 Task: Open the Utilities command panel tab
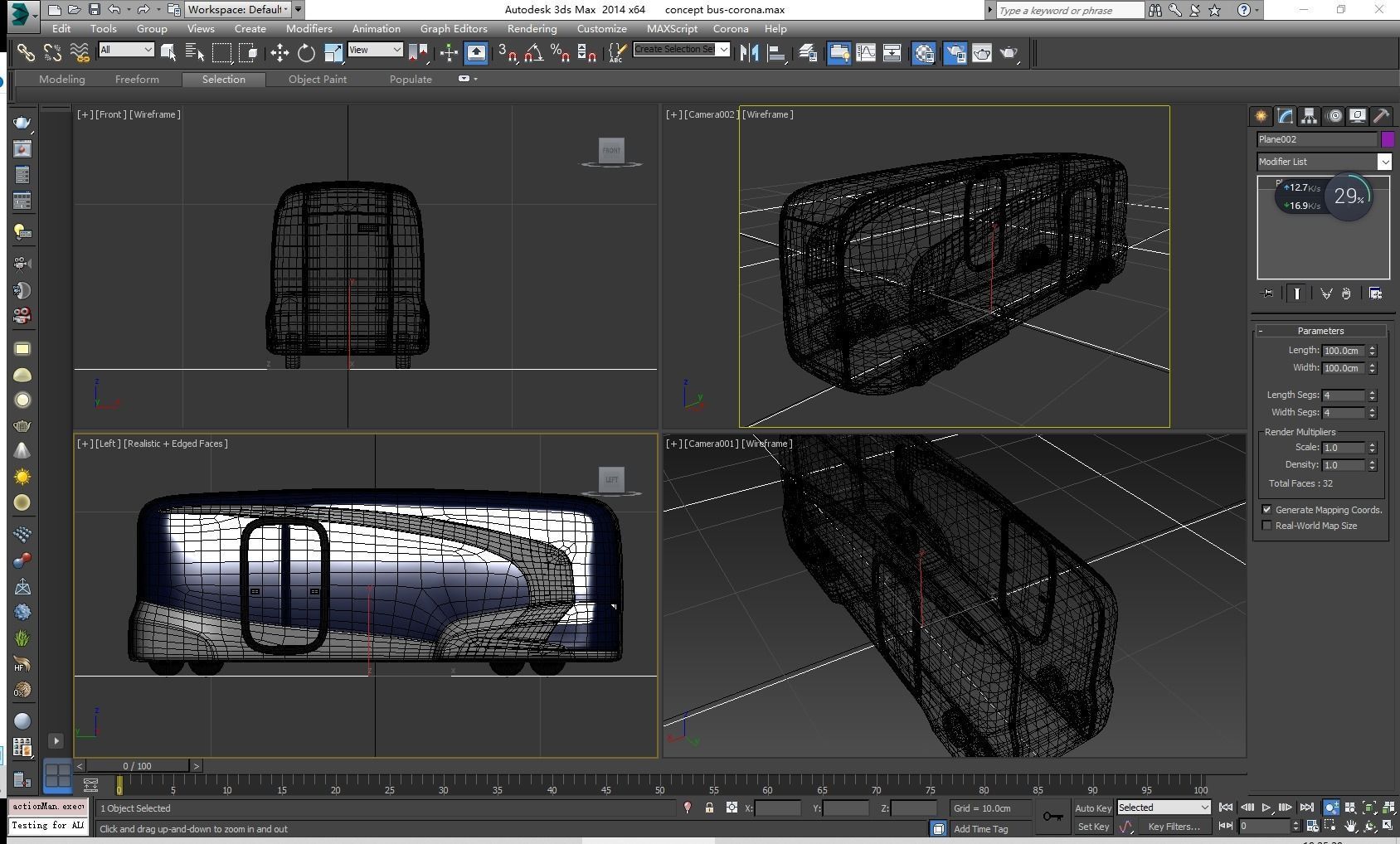1382,116
